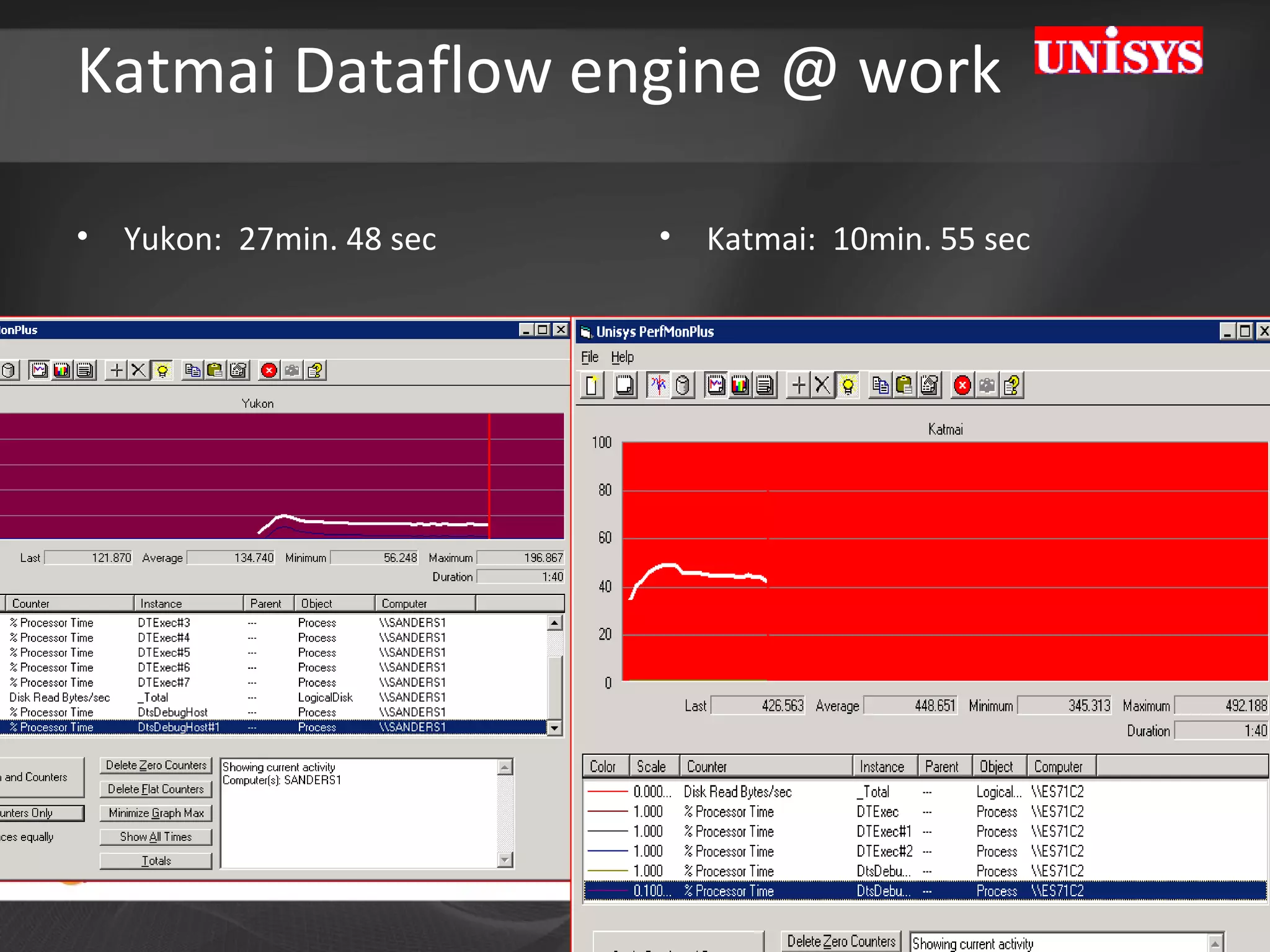The height and width of the screenshot is (952, 1270).
Task: Select the DTExec Processor Time row in Katmai list
Action: [925, 812]
